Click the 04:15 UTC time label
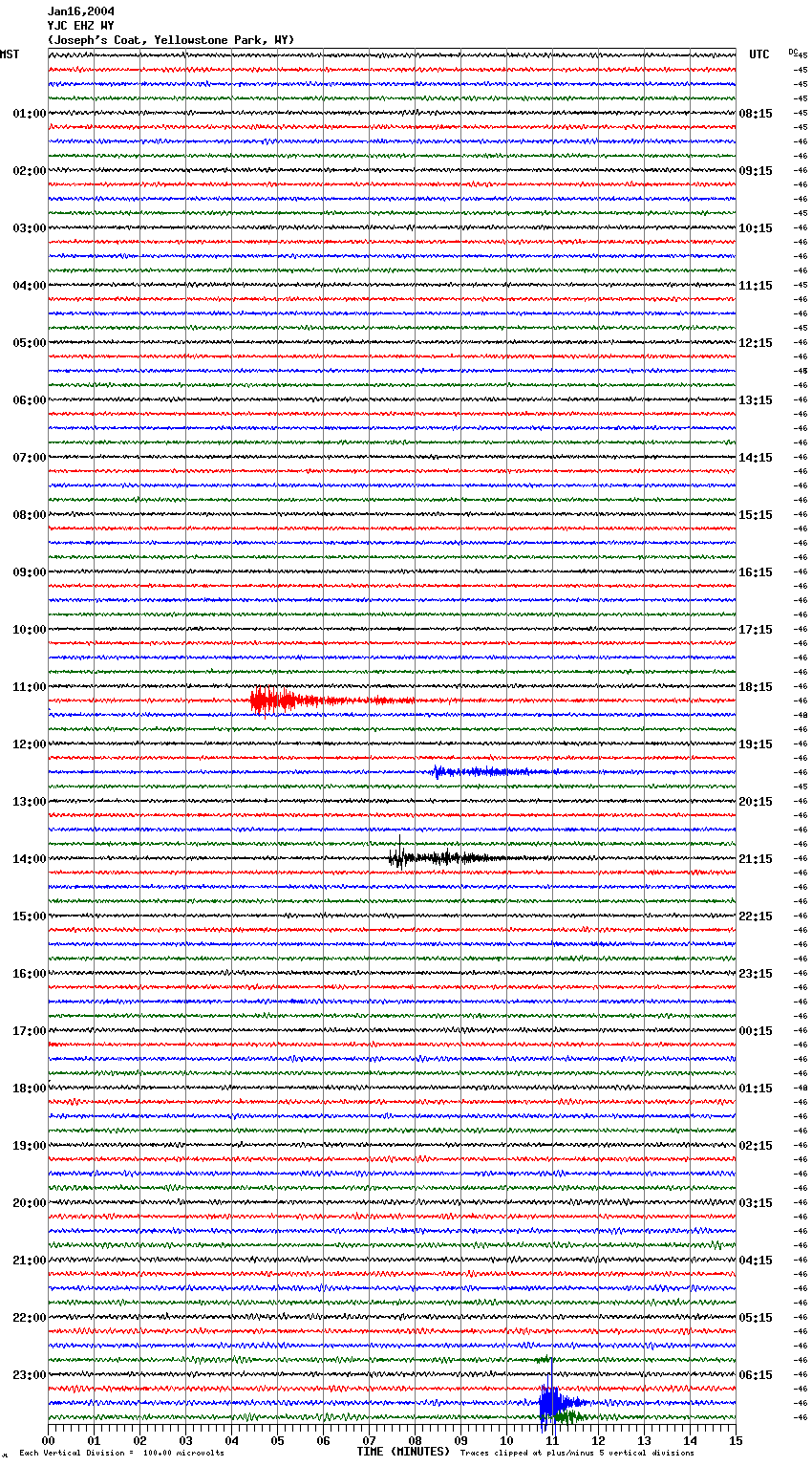Screen dimensions: 812x1466 click(x=756, y=1261)
